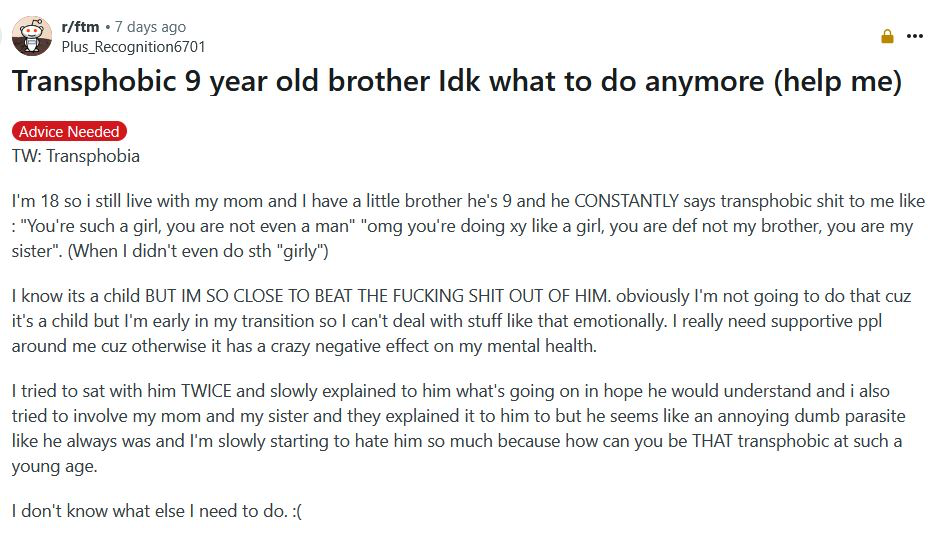The image size is (944, 533).
Task: Click the sad face emoticon at post end
Action: tap(296, 511)
